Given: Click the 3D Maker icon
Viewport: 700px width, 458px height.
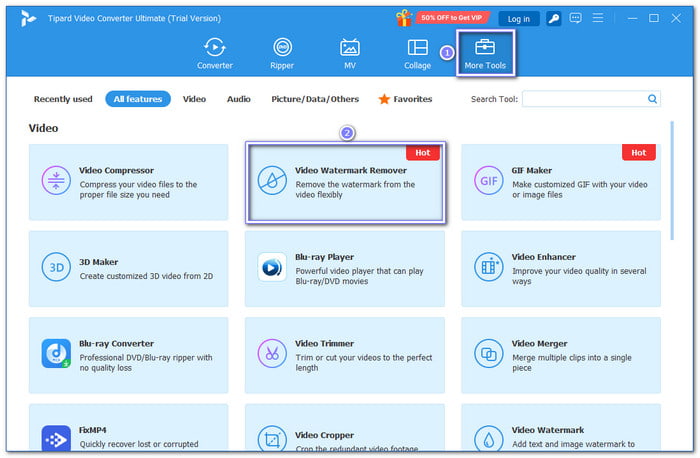Looking at the screenshot, I should (56, 267).
